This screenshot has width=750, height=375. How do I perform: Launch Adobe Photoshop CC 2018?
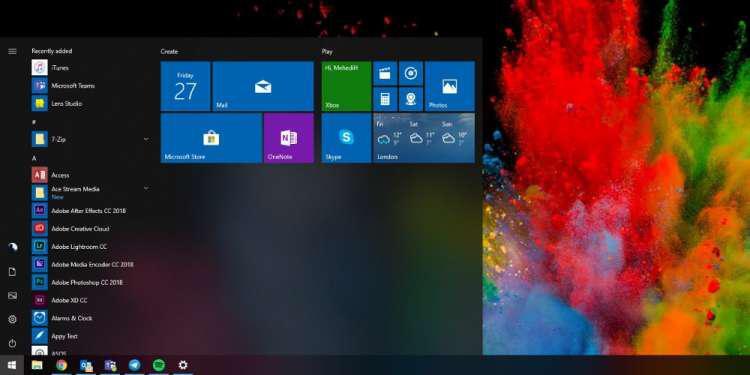90,283
